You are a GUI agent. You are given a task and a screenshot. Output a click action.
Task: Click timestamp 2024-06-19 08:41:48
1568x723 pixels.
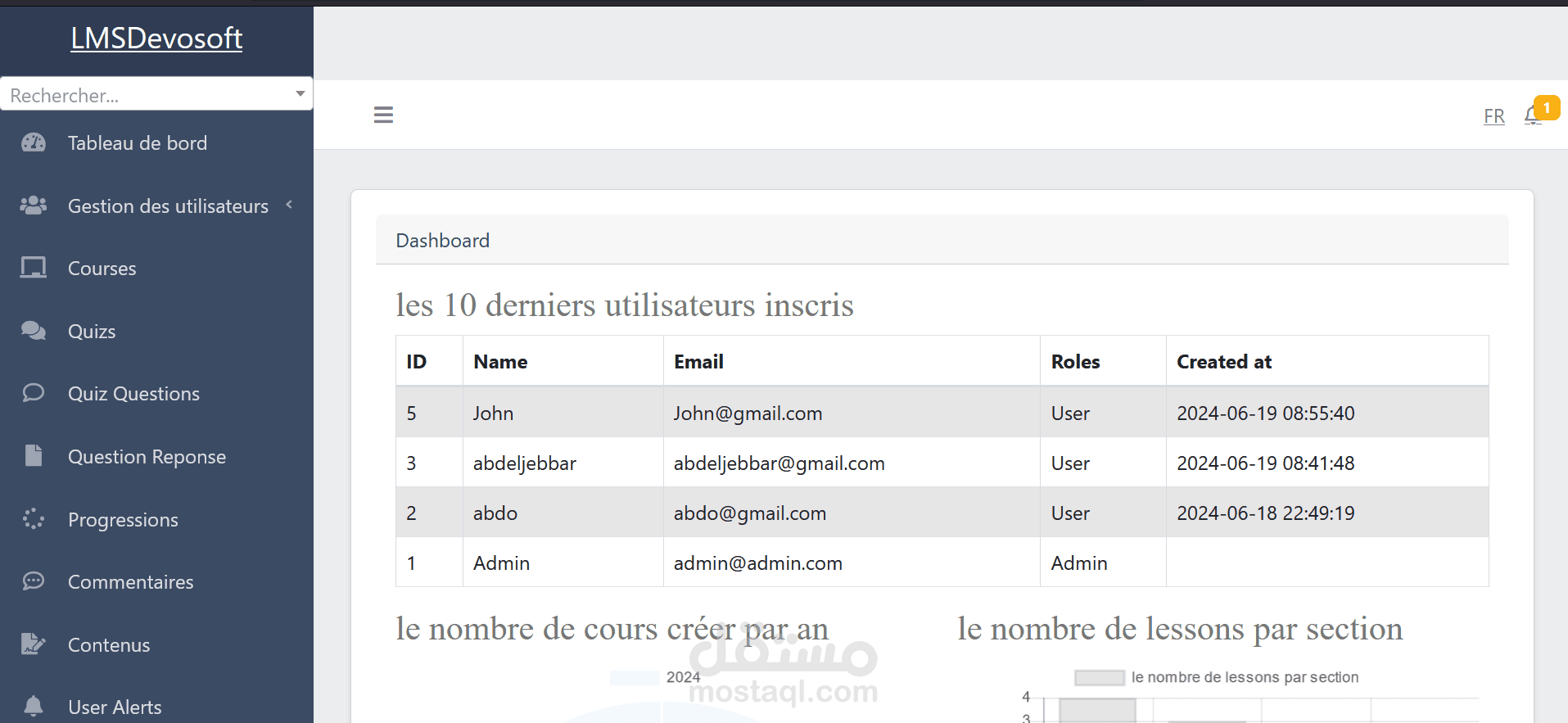1265,463
